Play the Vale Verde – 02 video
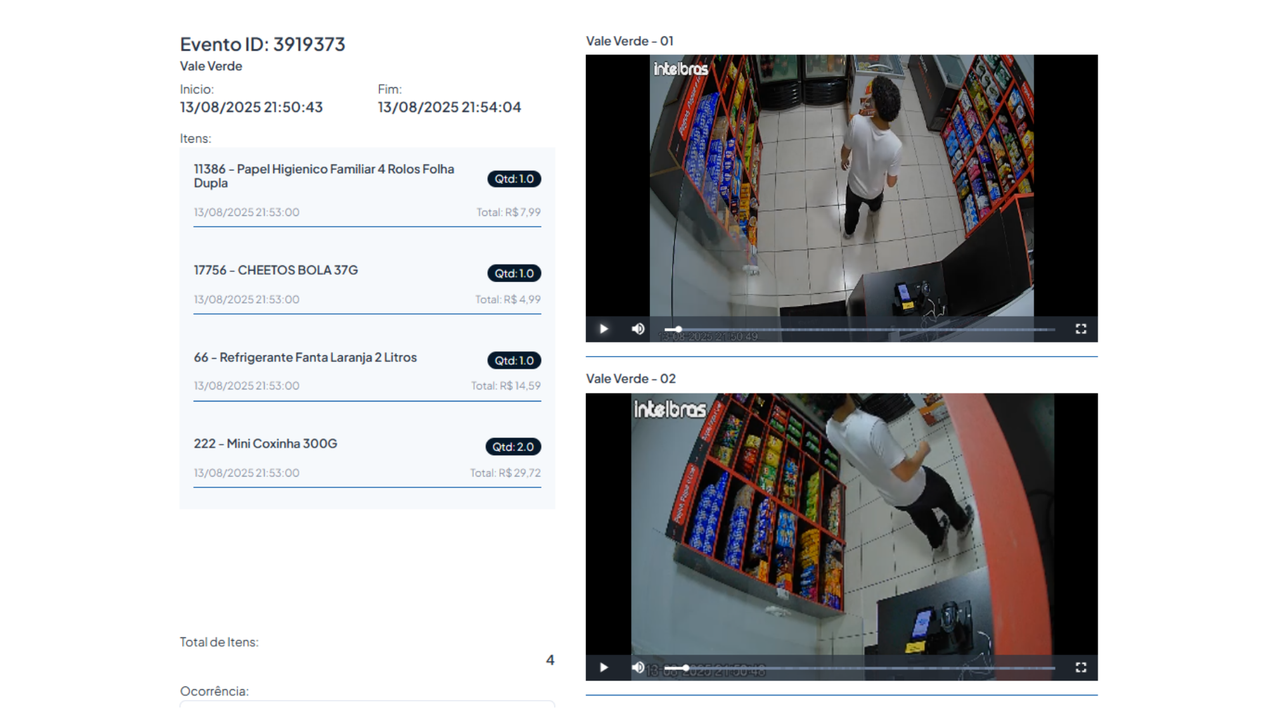This screenshot has height=720, width=1280. tap(603, 667)
